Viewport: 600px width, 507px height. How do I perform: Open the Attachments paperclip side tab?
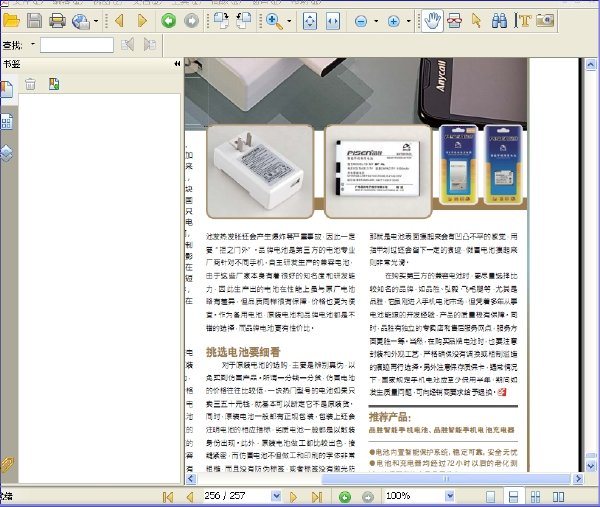[7, 465]
